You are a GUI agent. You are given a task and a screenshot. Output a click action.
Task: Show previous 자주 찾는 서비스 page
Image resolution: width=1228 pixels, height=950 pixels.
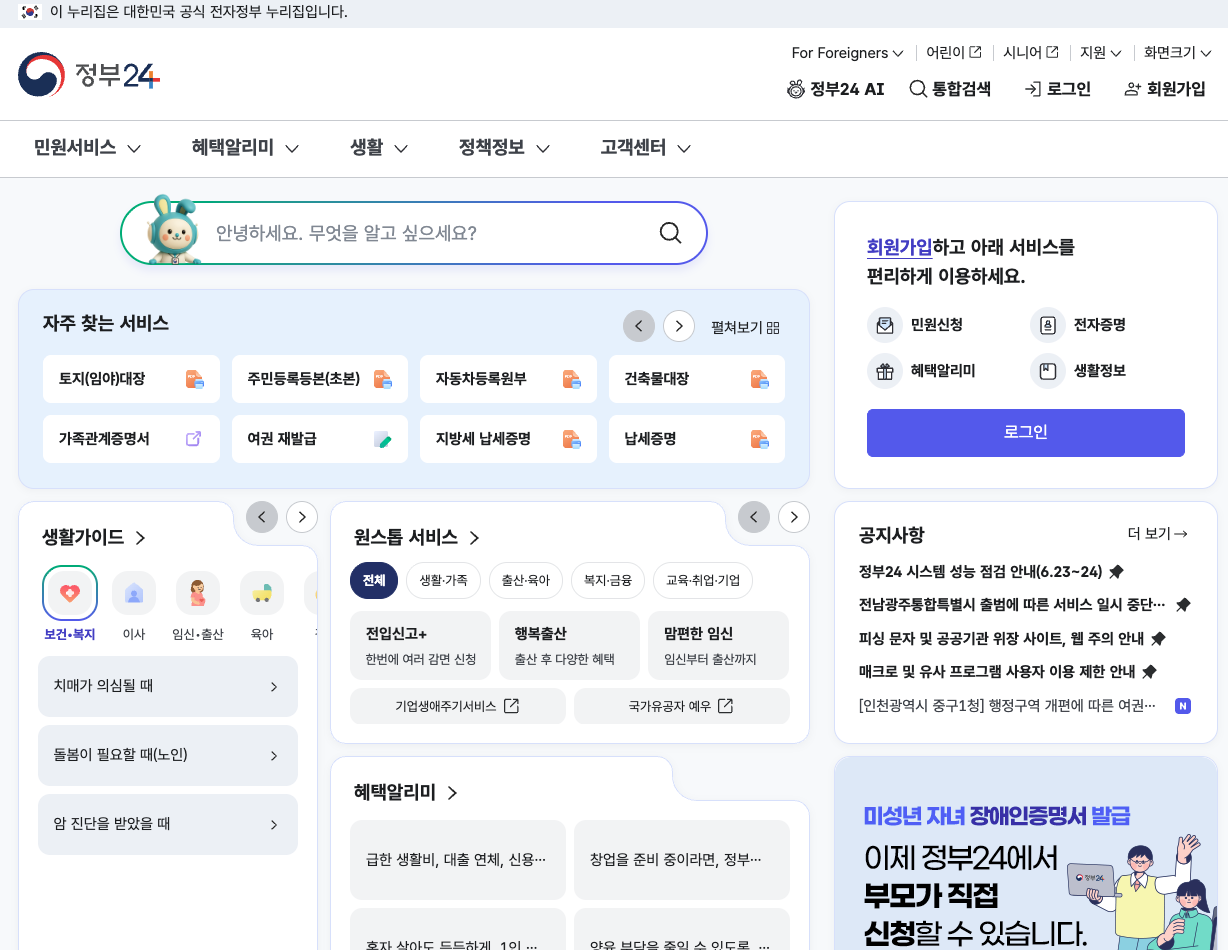tap(639, 326)
